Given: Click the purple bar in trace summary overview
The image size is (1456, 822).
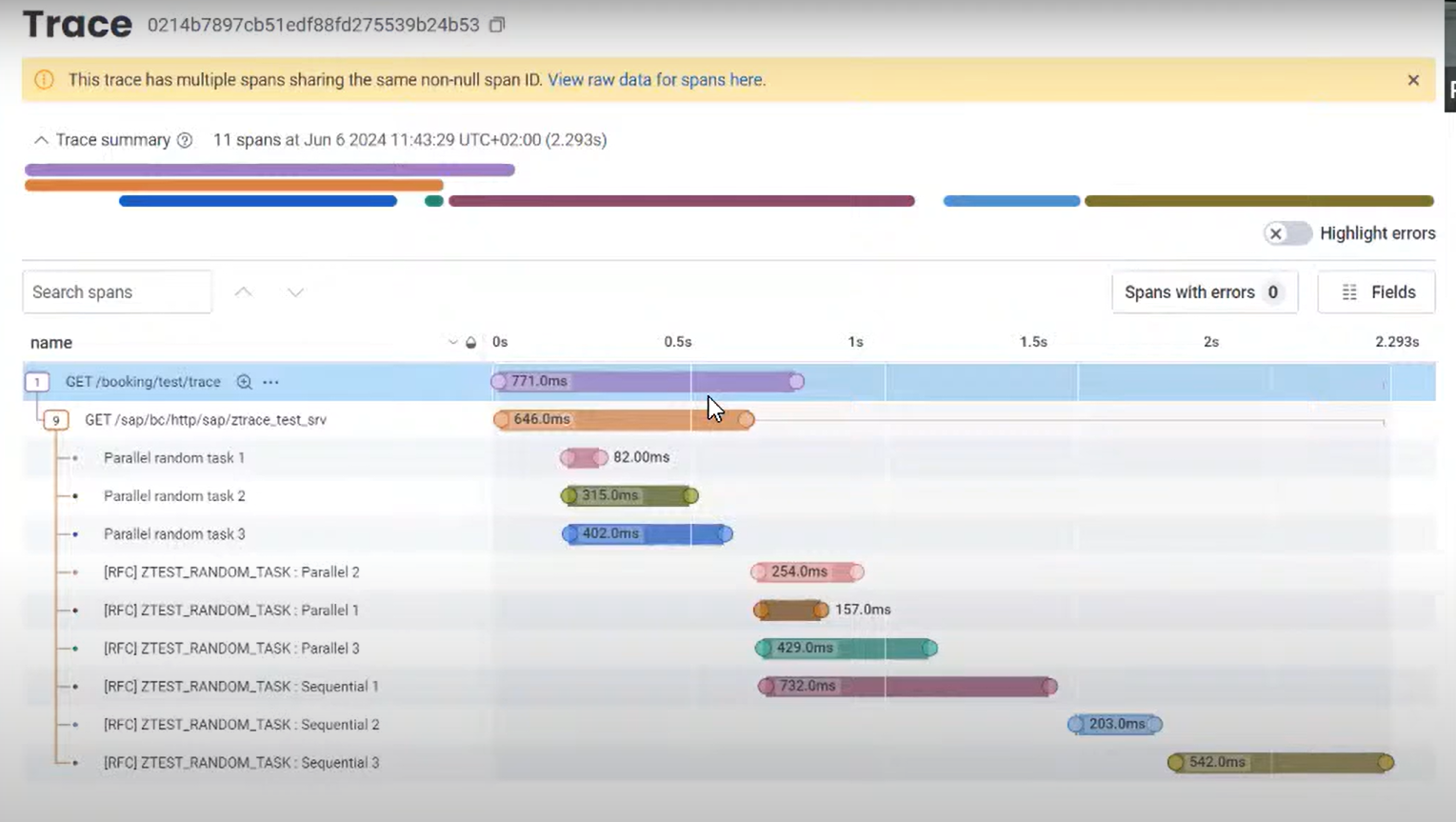Looking at the screenshot, I should tap(269, 170).
